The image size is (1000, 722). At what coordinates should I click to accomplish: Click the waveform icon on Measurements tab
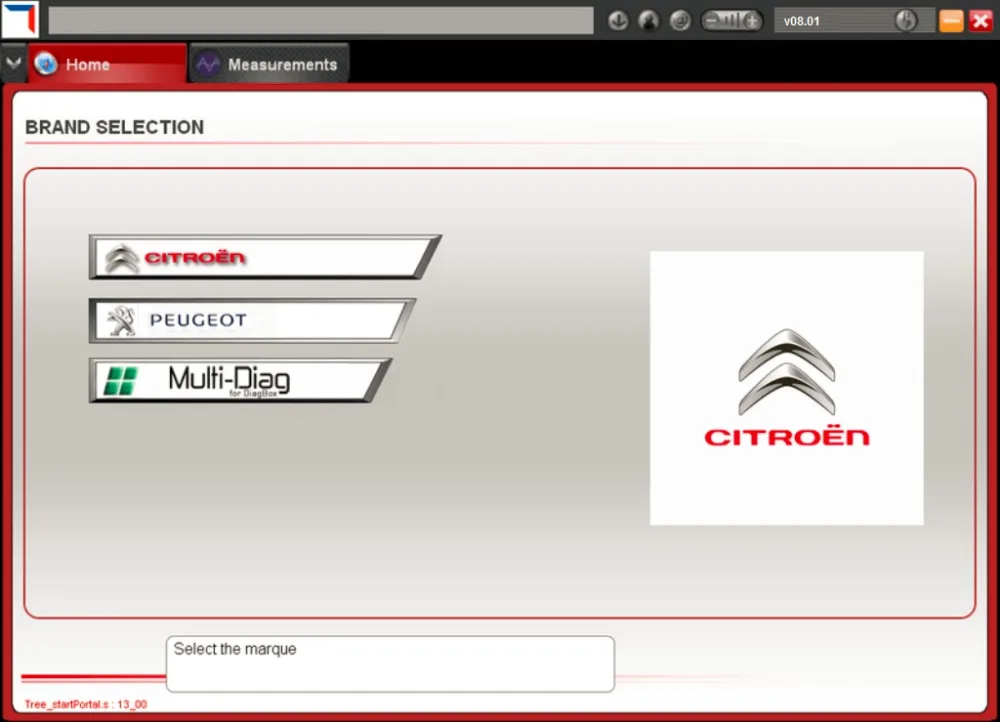tap(207, 64)
